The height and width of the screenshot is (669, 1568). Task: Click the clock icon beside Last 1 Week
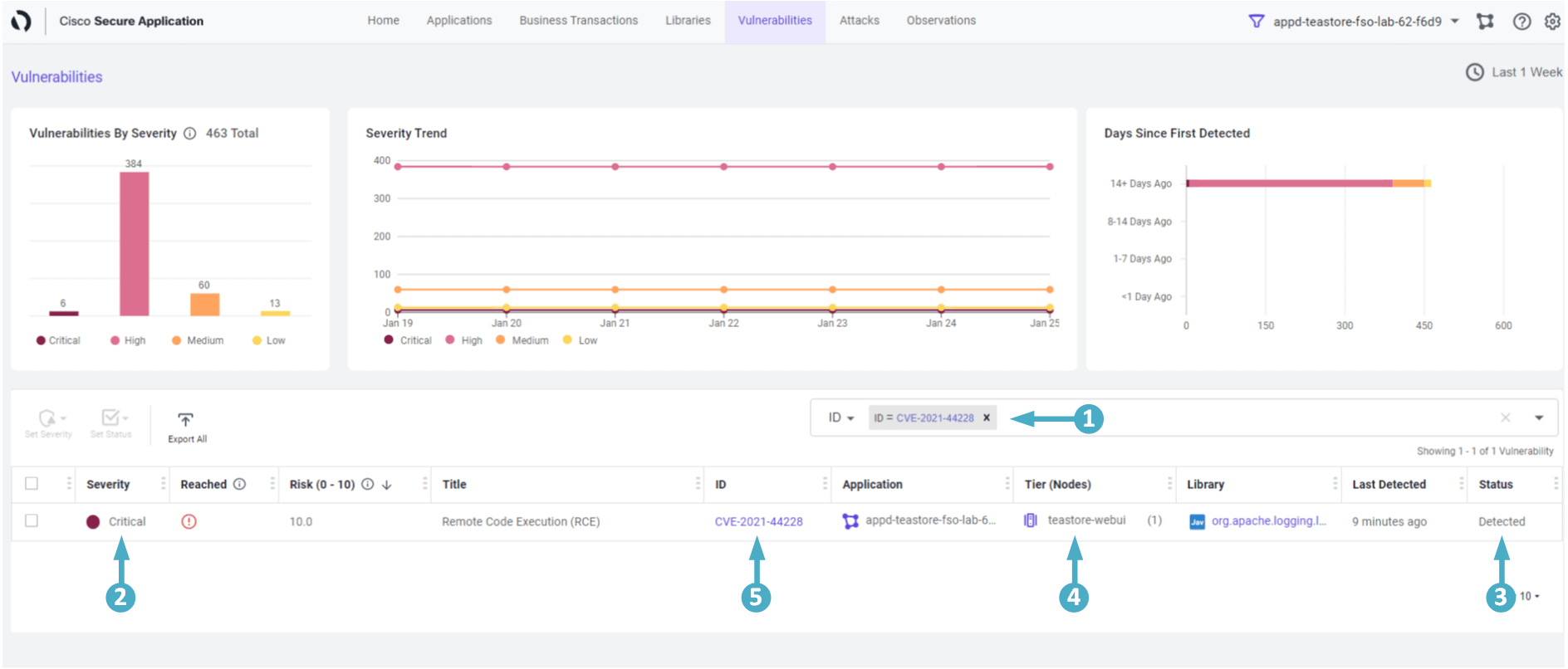click(x=1474, y=73)
